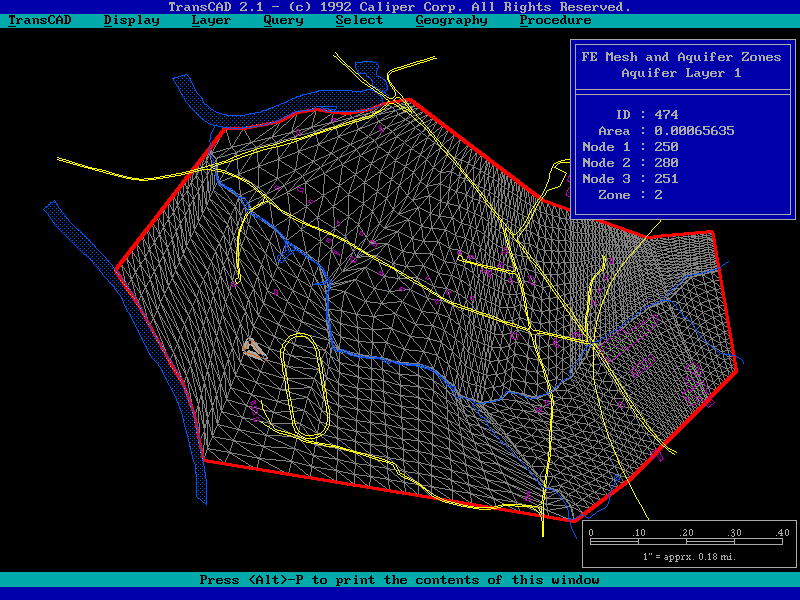Click the Node 3 value 251
Viewport: 800px width, 600px height.
coord(666,179)
